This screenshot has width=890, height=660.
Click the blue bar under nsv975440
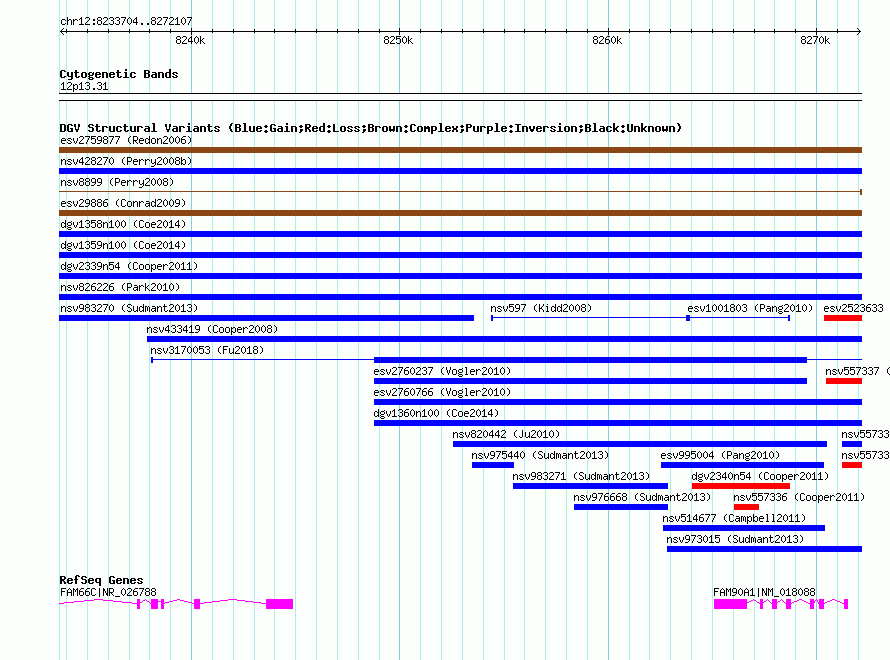pos(493,465)
